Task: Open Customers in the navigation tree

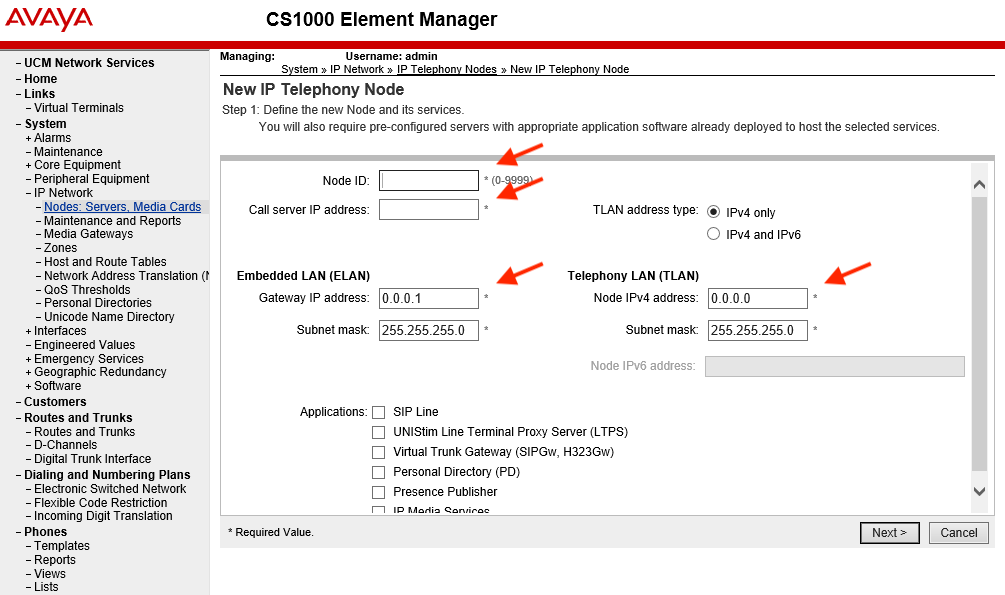Action: [55, 402]
